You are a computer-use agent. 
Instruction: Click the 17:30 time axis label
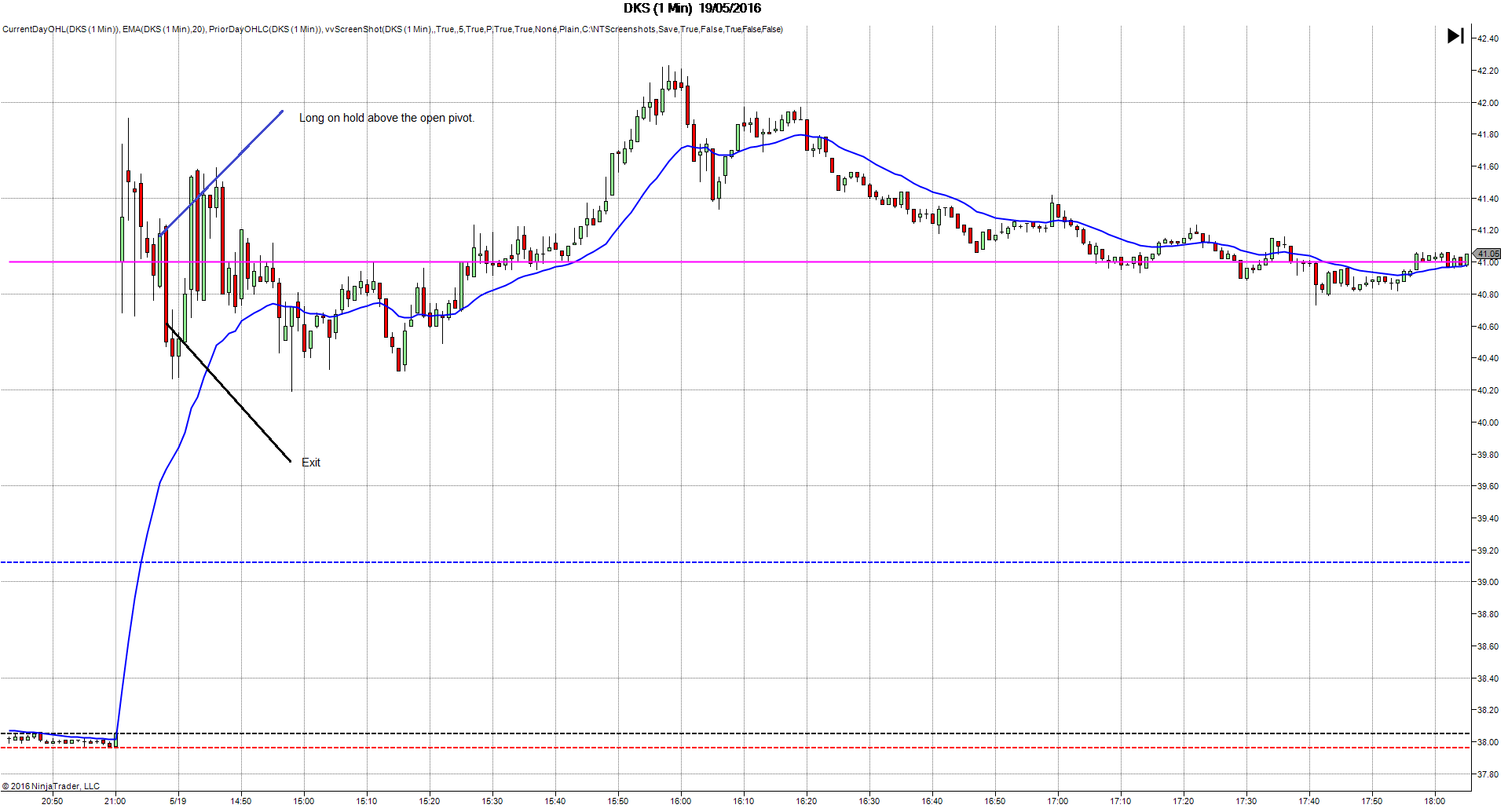(x=1246, y=801)
